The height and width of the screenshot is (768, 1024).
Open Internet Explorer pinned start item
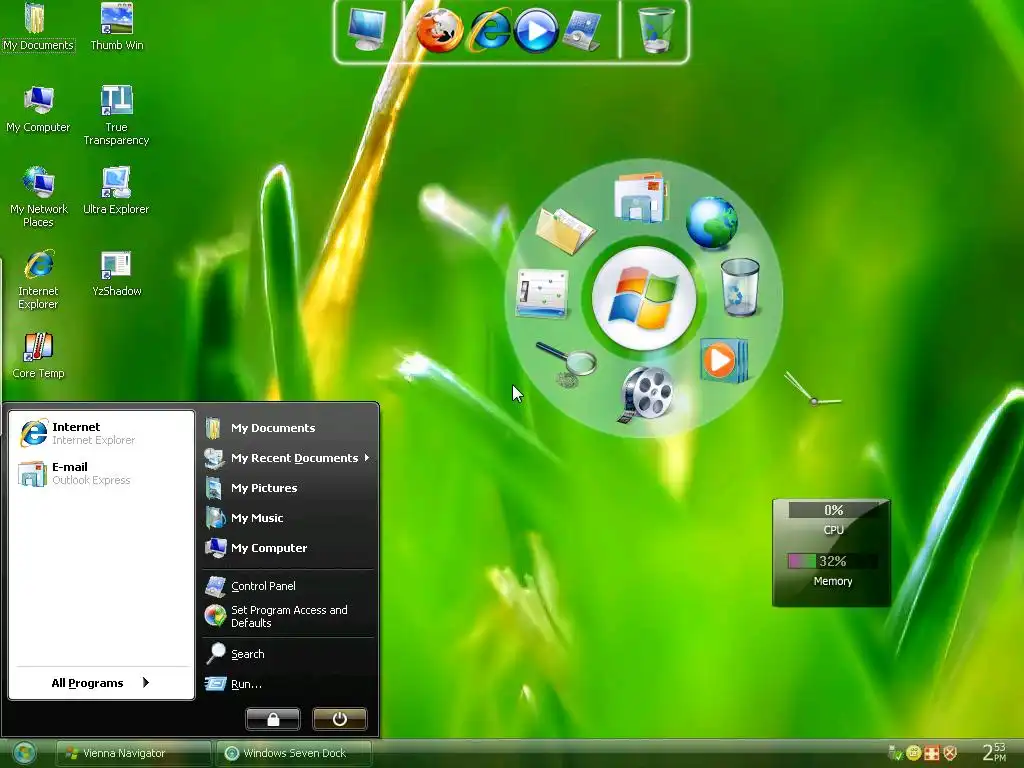coord(101,433)
